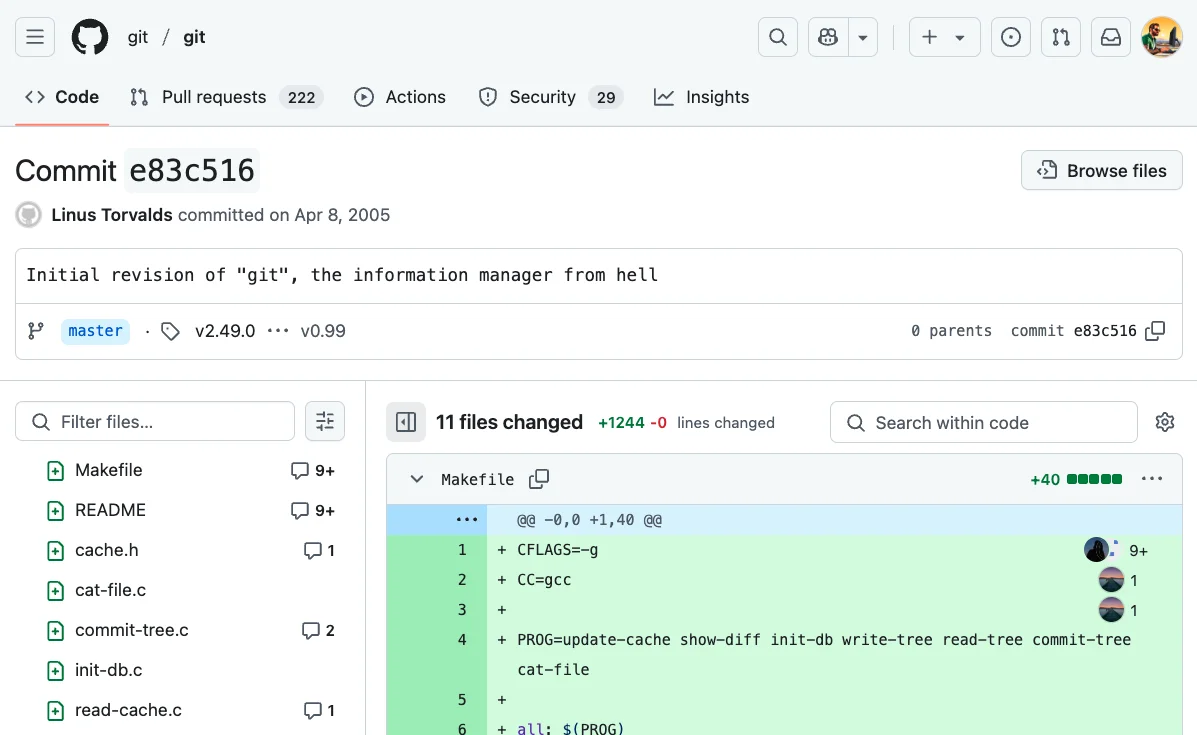Open the Issues circle-dot icon
Viewport: 1197px width, 735px height.
pos(1011,37)
